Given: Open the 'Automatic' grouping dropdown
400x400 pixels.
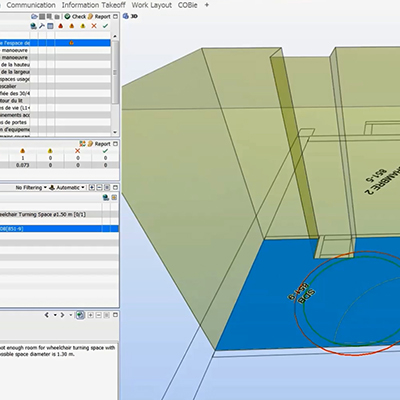Looking at the screenshot, I should pyautogui.click(x=67, y=188).
